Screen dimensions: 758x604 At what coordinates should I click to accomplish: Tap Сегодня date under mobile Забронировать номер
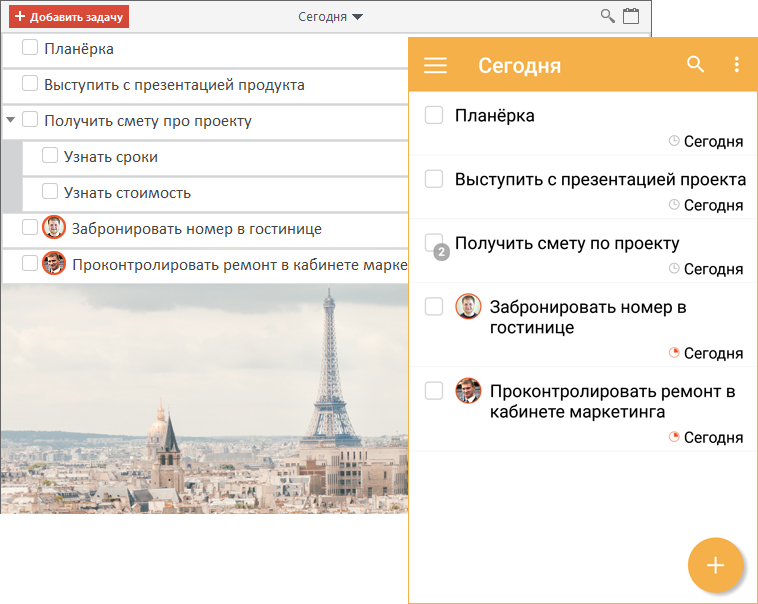(x=713, y=353)
